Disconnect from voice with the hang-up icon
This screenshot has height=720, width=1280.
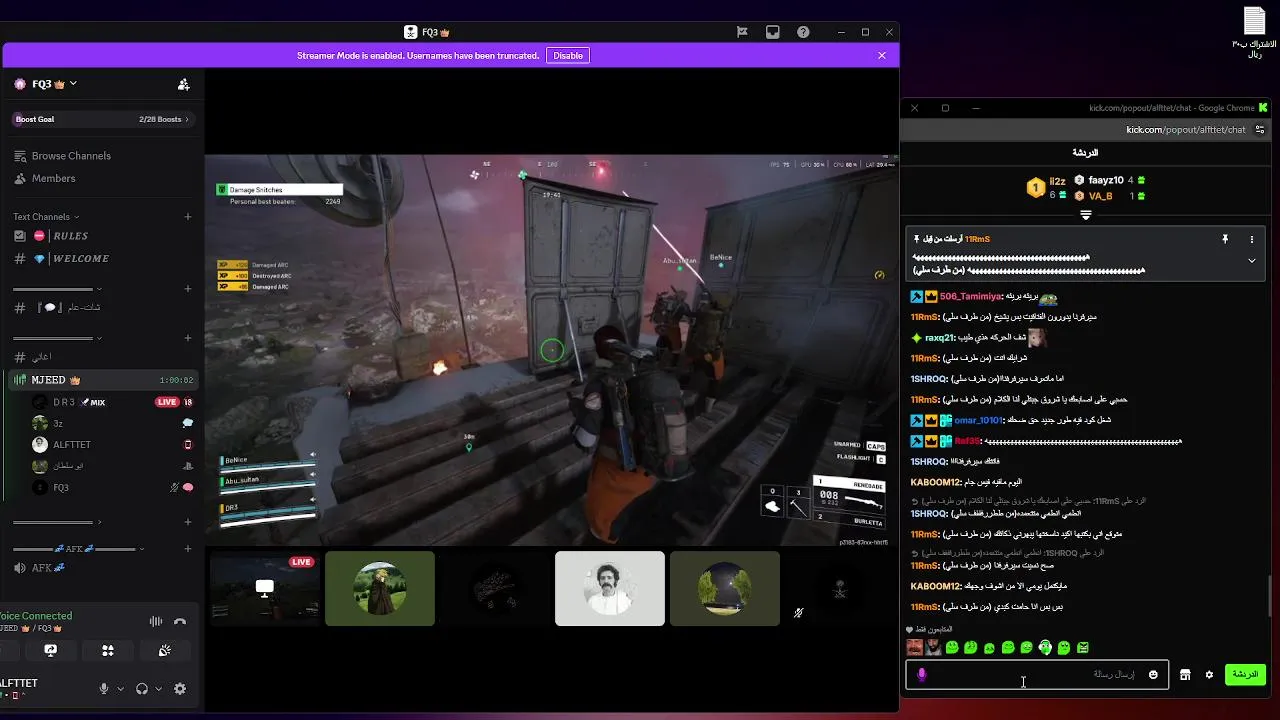180,621
